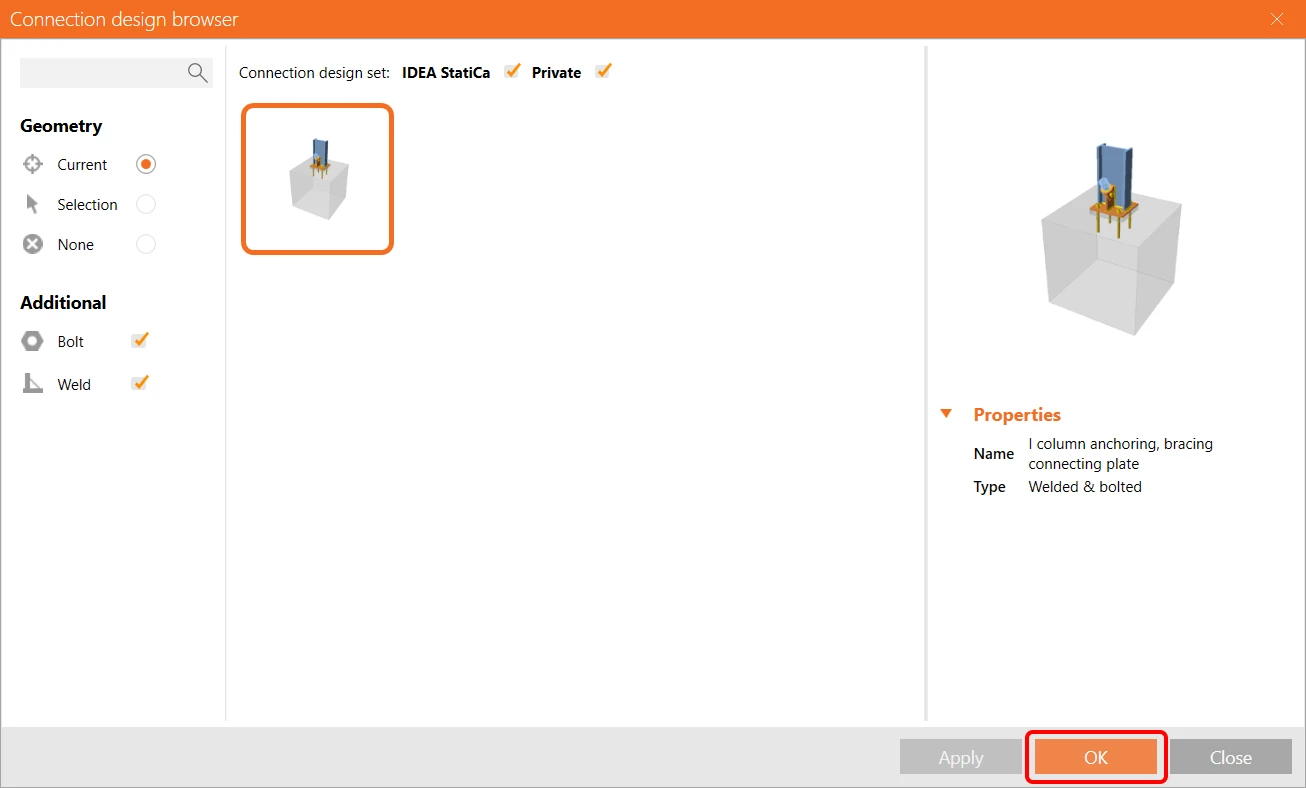Image resolution: width=1306 pixels, height=788 pixels.
Task: Select the None geometry radio button
Action: click(146, 244)
